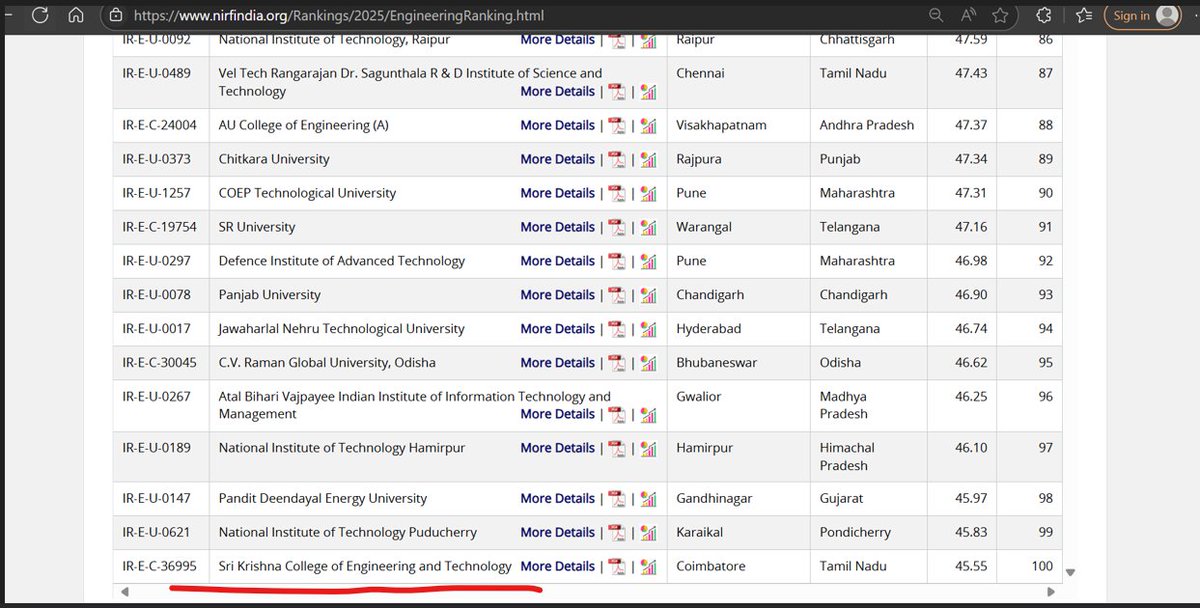Reload the page with the refresh icon
The height and width of the screenshot is (608, 1200).
tap(38, 15)
